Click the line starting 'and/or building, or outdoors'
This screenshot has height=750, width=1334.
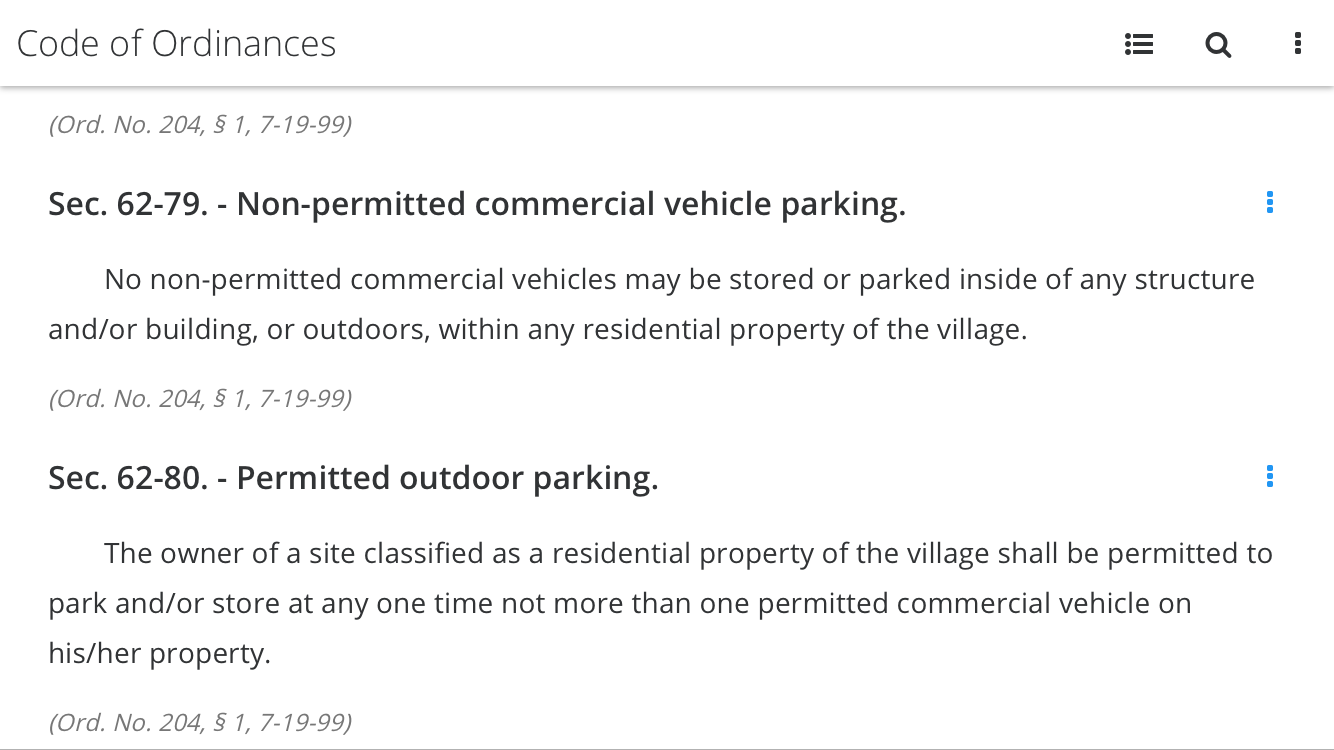[538, 329]
